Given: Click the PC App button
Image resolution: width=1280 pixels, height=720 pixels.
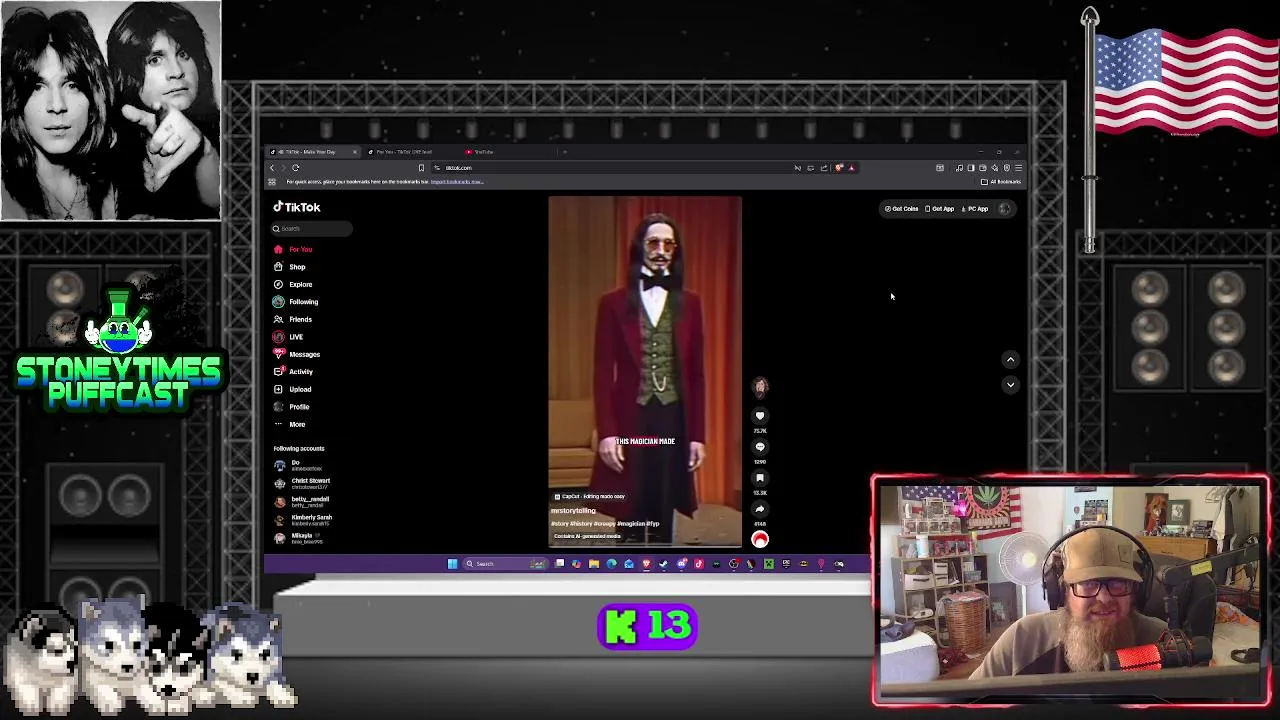Looking at the screenshot, I should coord(975,209).
